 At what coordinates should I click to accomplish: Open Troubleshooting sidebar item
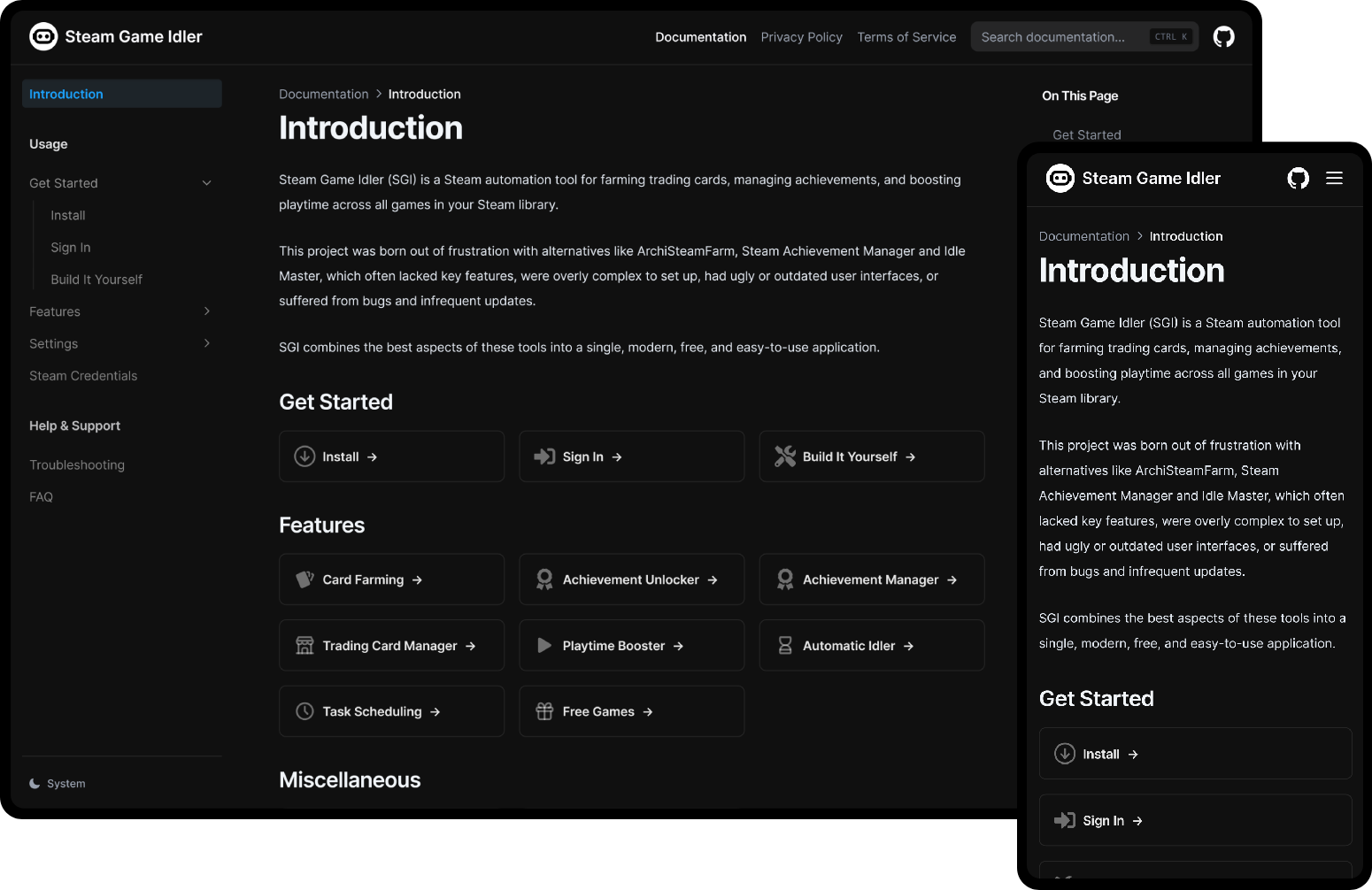click(77, 465)
